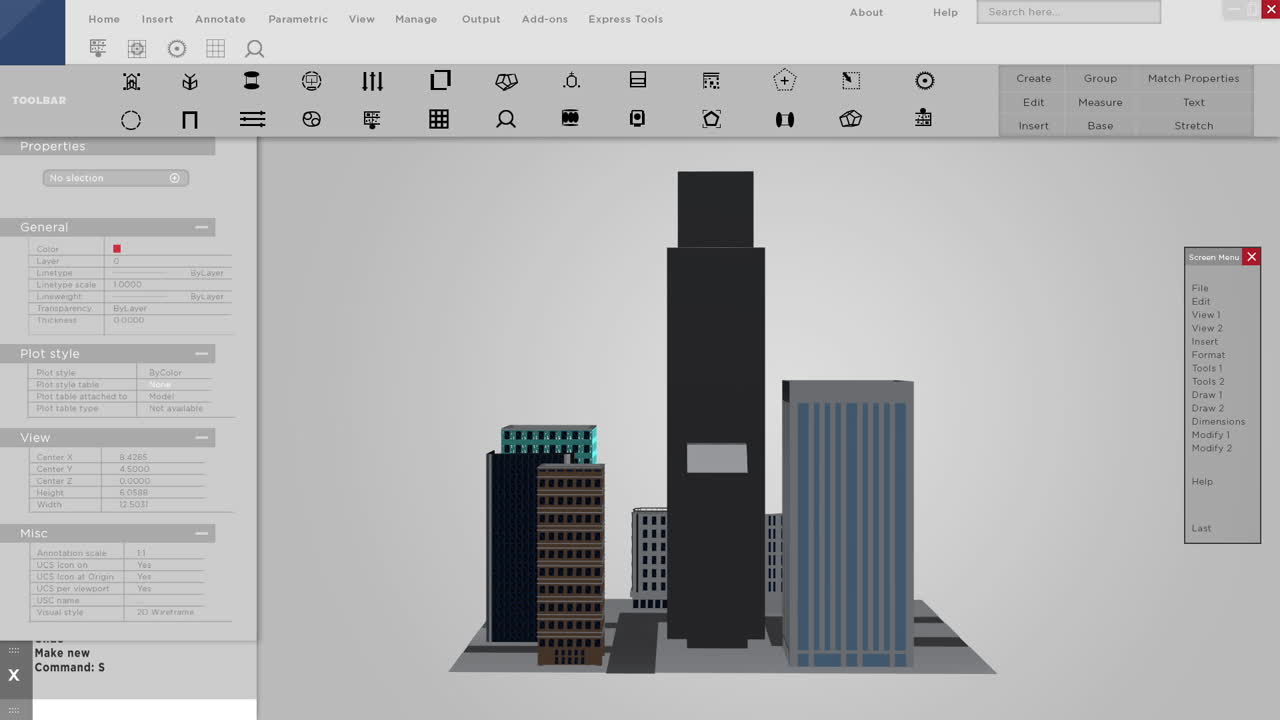Open the Add-ons menu
Image resolution: width=1280 pixels, height=720 pixels.
click(x=545, y=19)
